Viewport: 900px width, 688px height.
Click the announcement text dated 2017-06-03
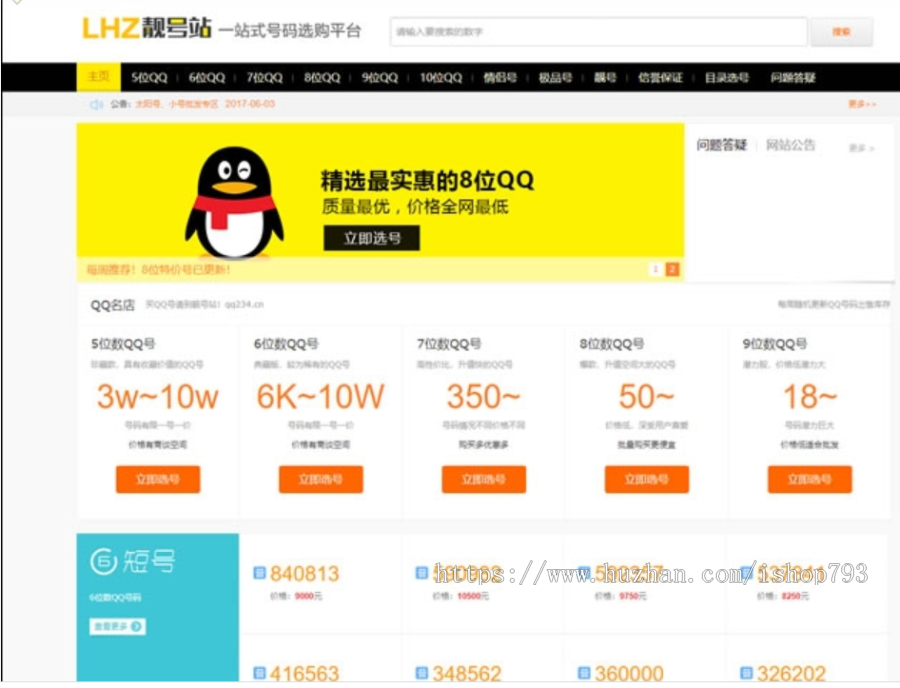pyautogui.click(x=205, y=104)
